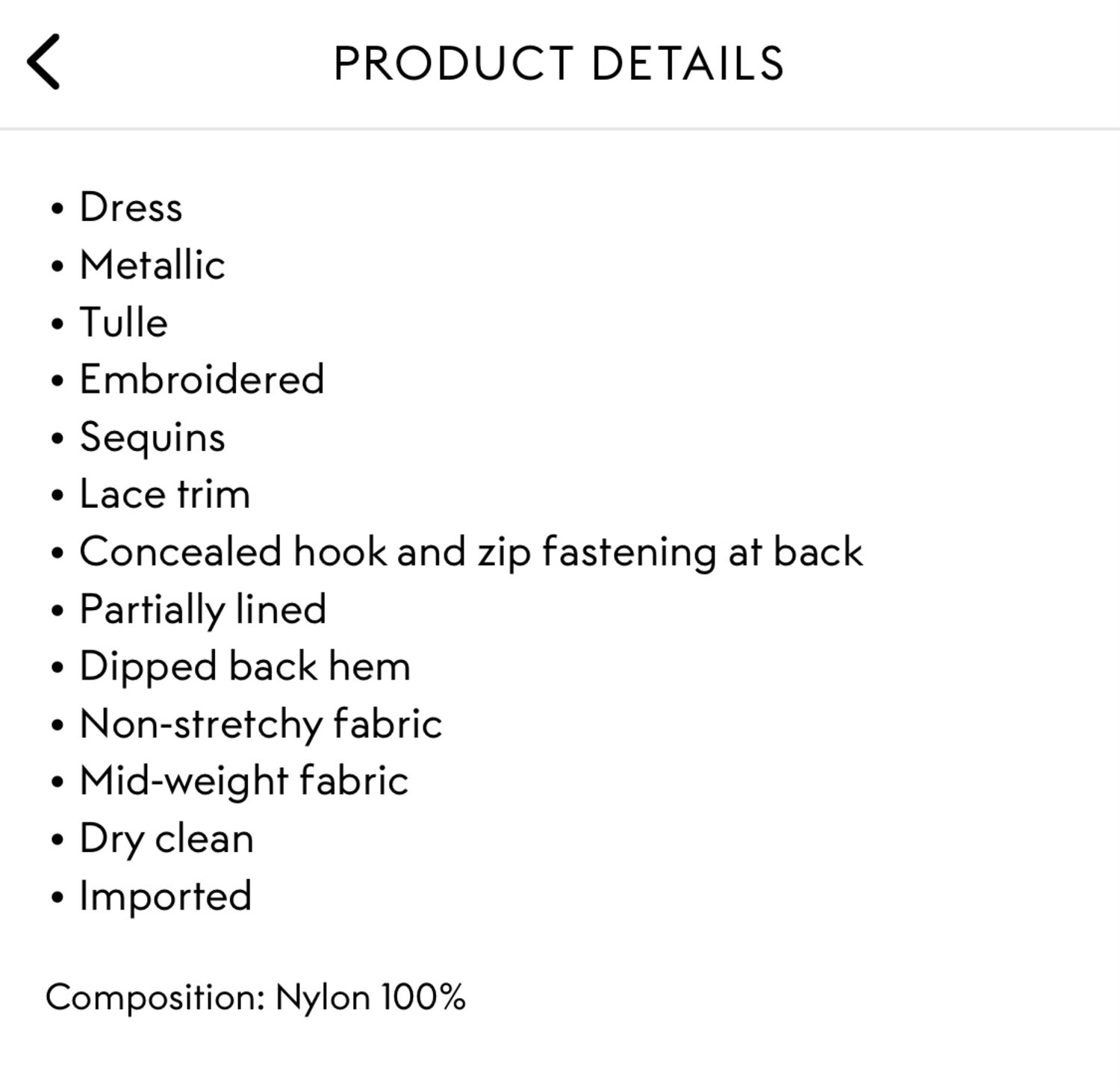Select the Sequins bullet item

(x=152, y=438)
